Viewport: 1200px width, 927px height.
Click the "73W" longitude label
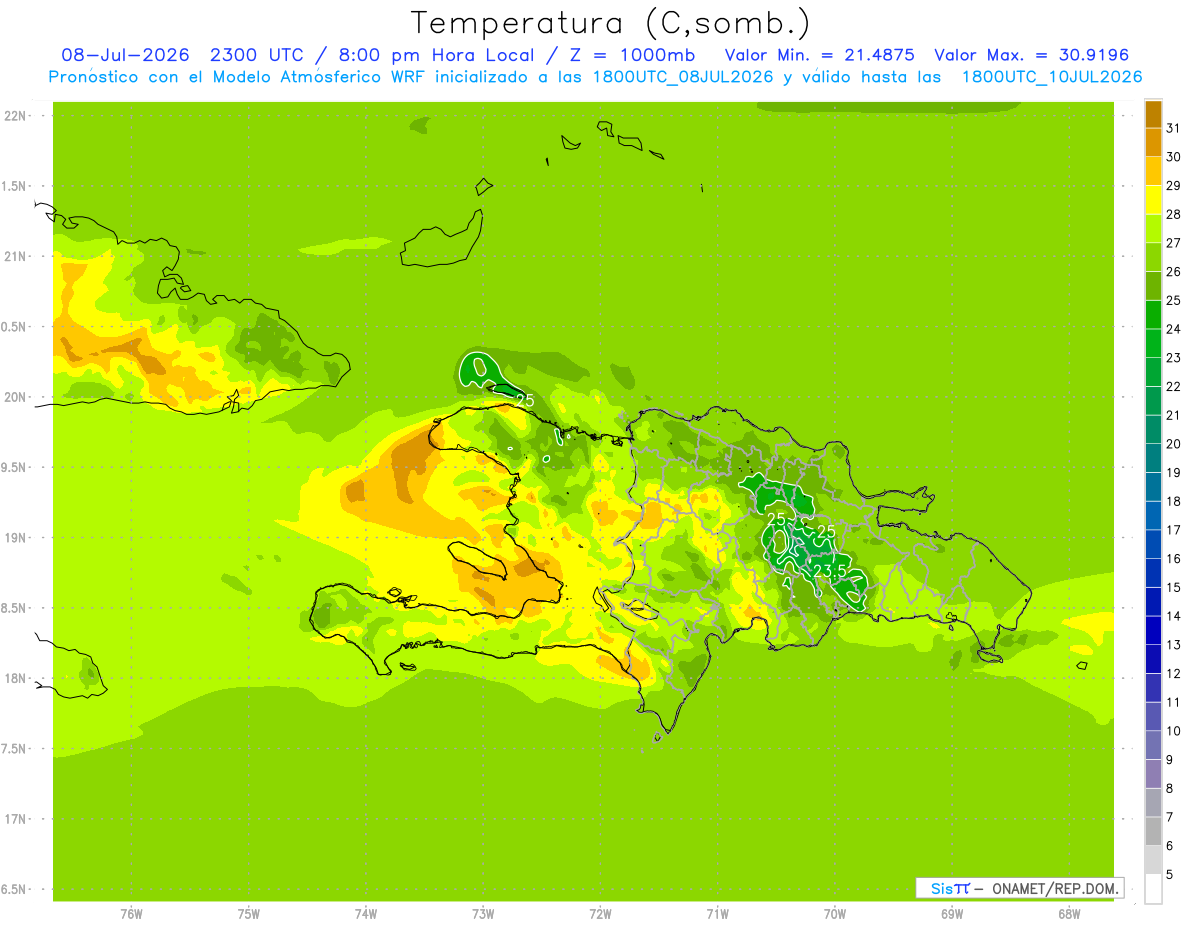pos(483,913)
